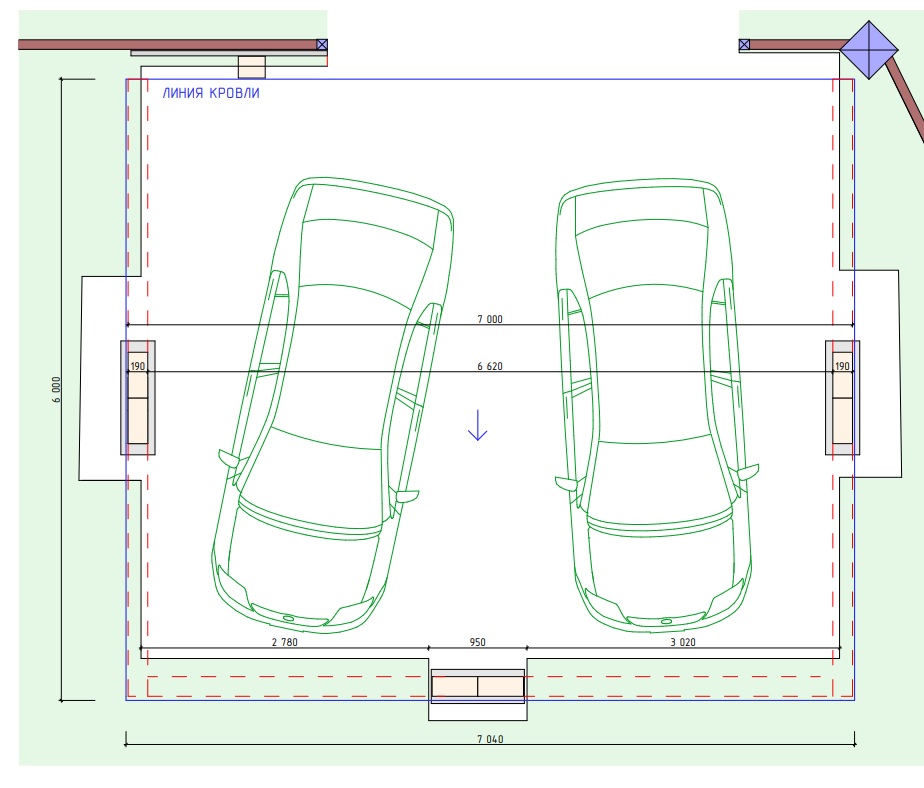
Task: Click the 3 020 dimension value
Action: point(682,643)
